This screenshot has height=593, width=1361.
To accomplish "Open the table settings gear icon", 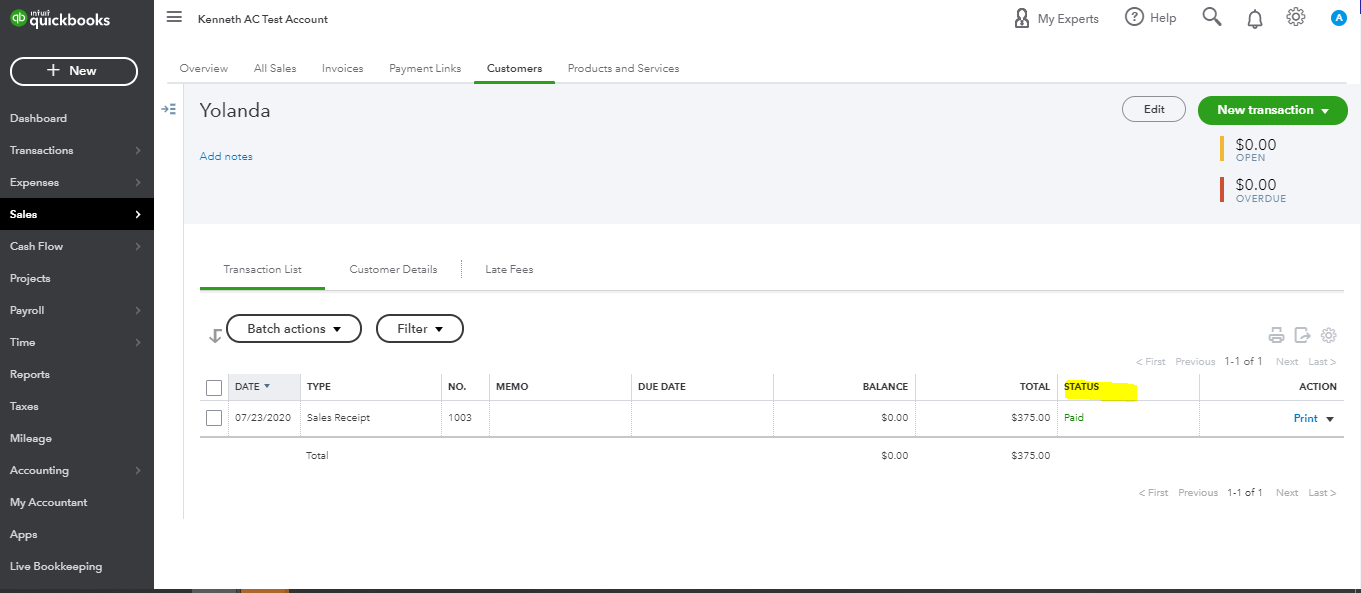I will click(x=1329, y=336).
